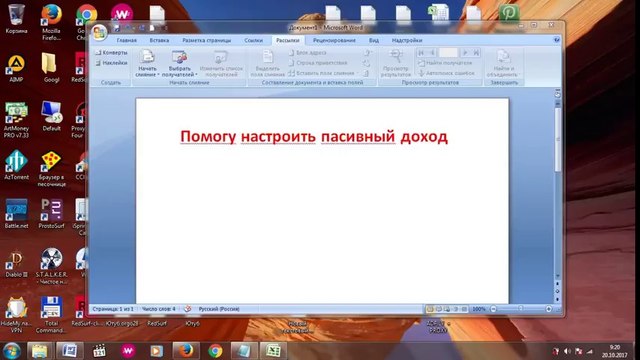
Task: Switch to the Ссылки tab
Action: (253, 40)
